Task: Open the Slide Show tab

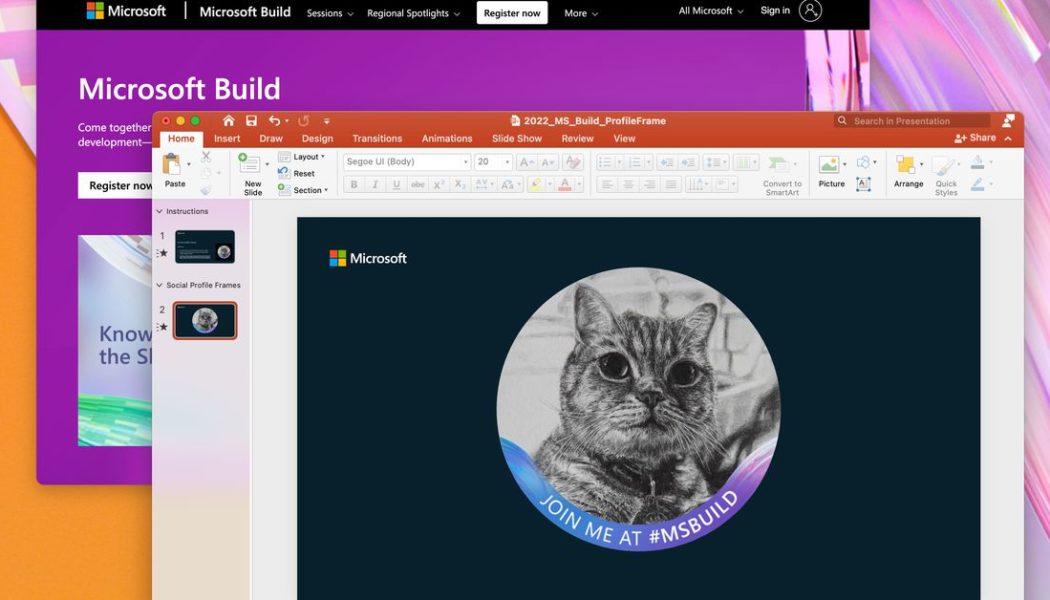Action: point(516,137)
